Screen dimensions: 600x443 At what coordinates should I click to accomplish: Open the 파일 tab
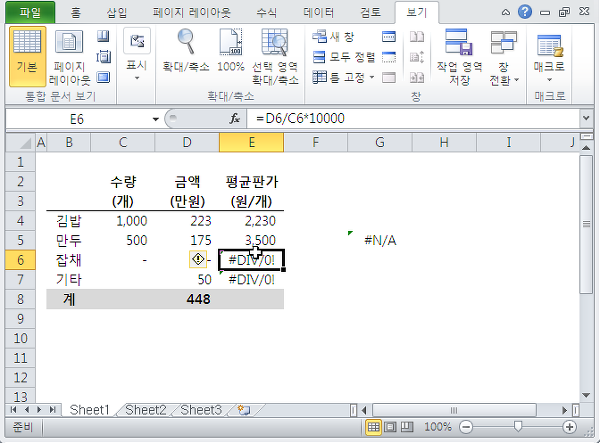pos(30,13)
